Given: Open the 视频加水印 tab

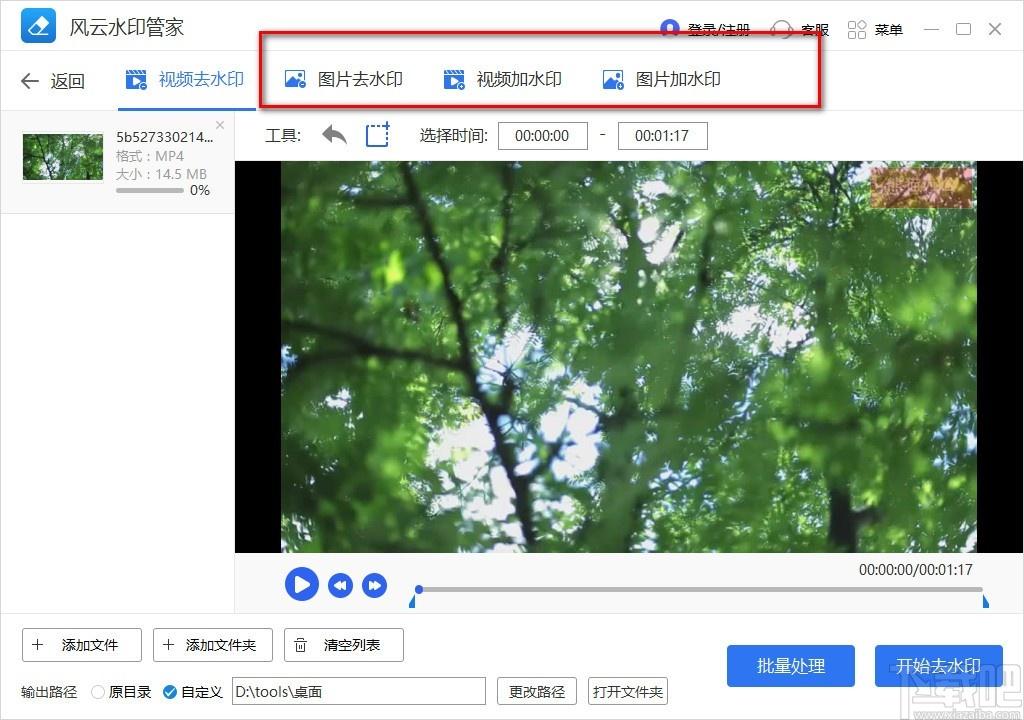Looking at the screenshot, I should click(x=503, y=80).
